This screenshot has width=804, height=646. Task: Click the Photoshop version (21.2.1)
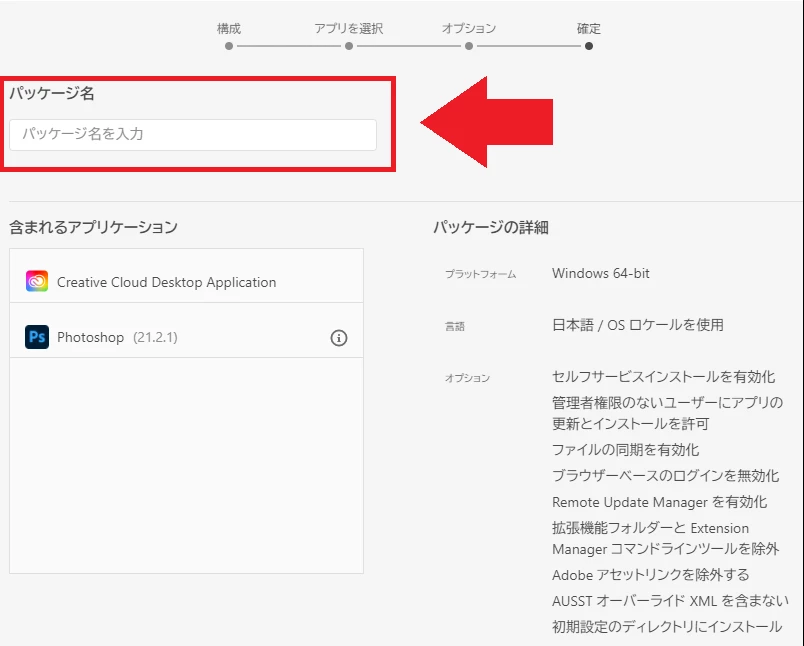pos(155,337)
